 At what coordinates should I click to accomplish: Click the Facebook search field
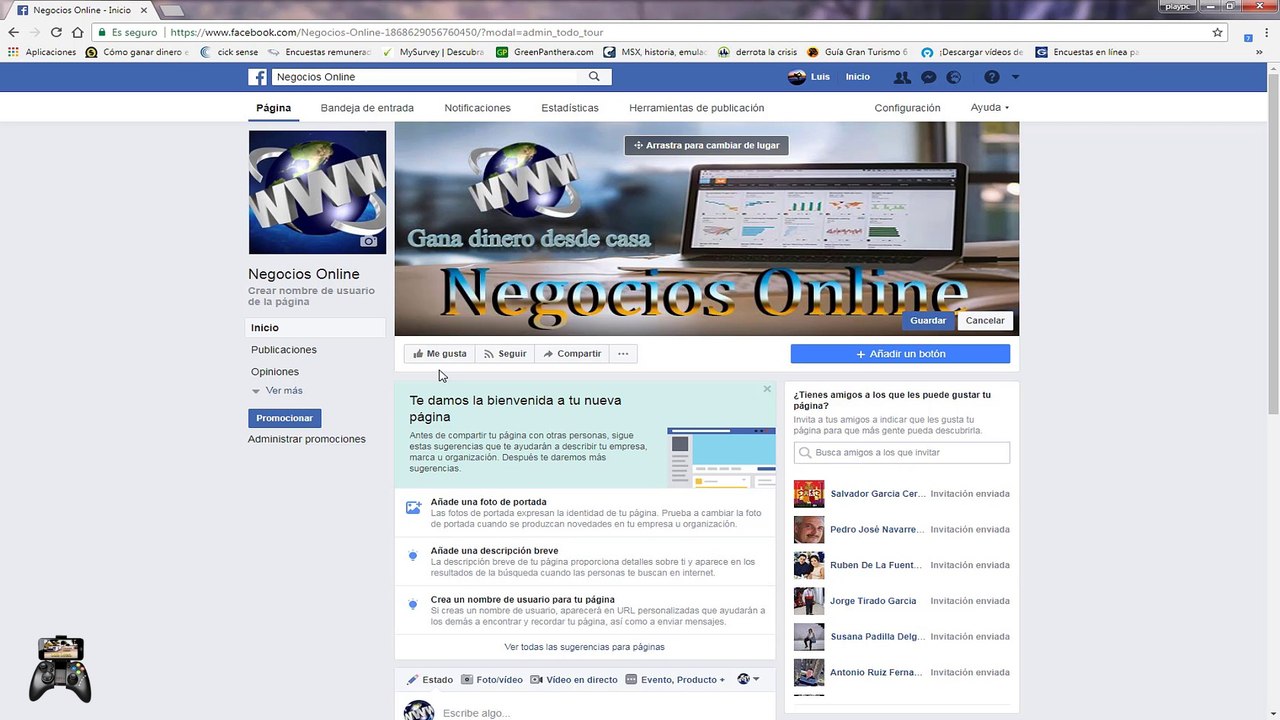(426, 77)
